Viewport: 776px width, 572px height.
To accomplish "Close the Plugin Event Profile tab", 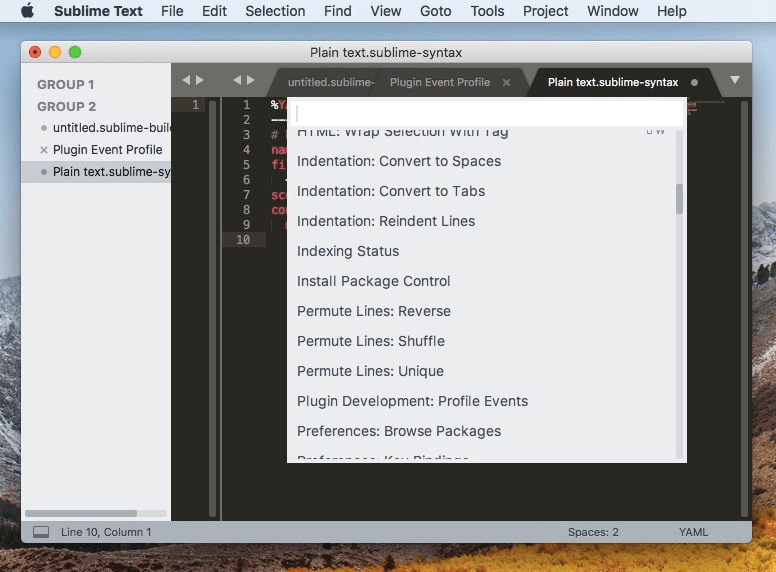I will [506, 82].
